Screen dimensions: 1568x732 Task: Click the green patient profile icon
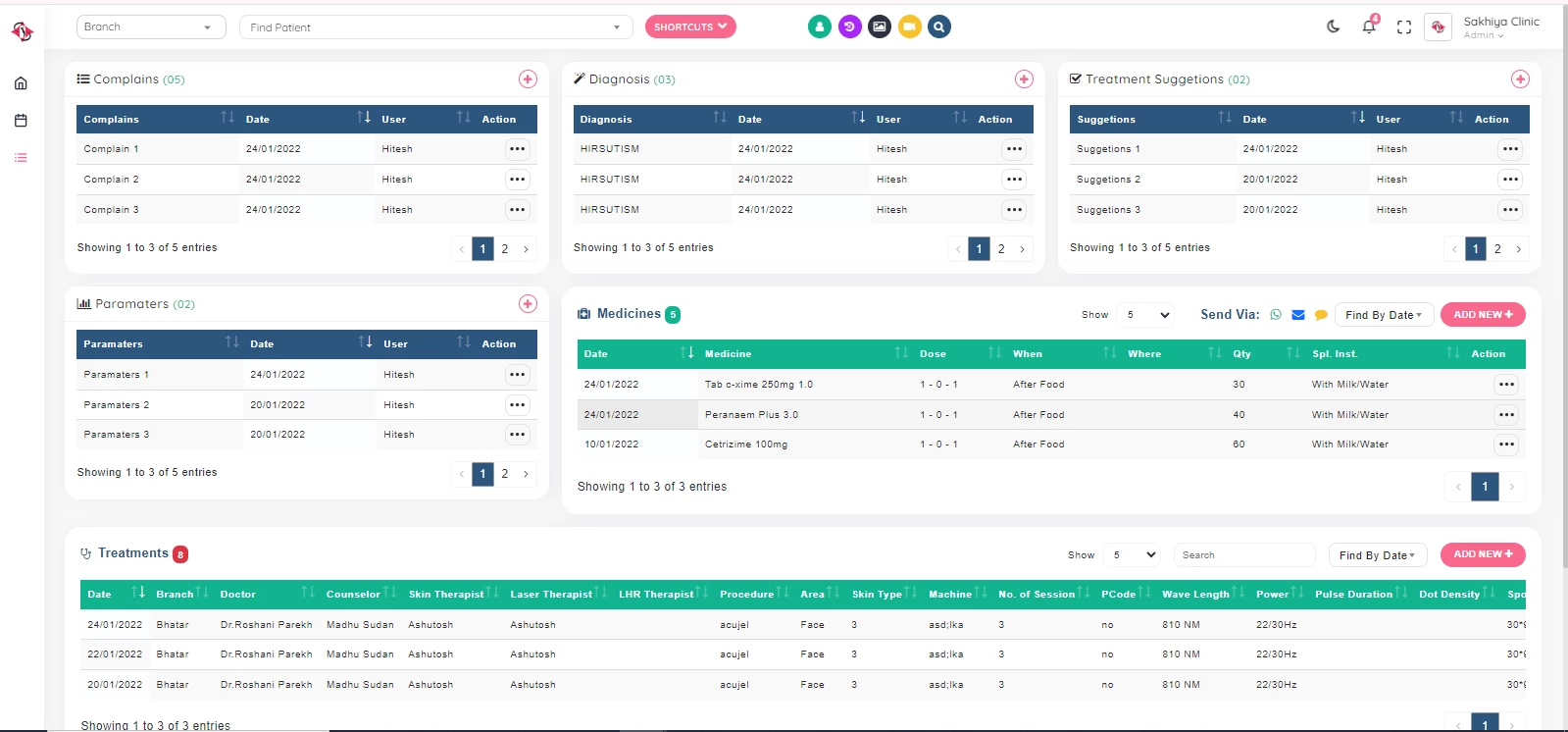point(820,26)
